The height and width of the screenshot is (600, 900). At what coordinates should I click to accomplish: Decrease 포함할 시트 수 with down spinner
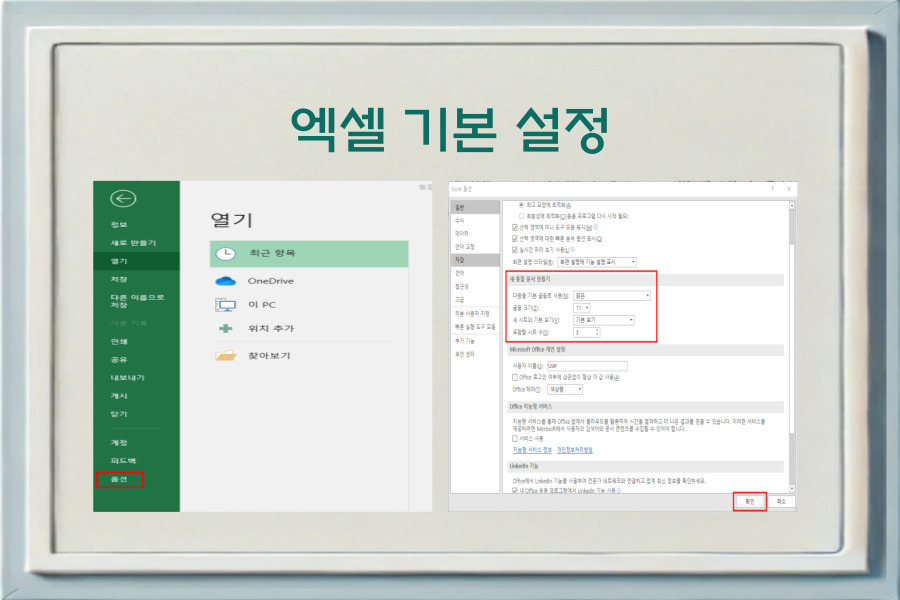click(x=598, y=334)
